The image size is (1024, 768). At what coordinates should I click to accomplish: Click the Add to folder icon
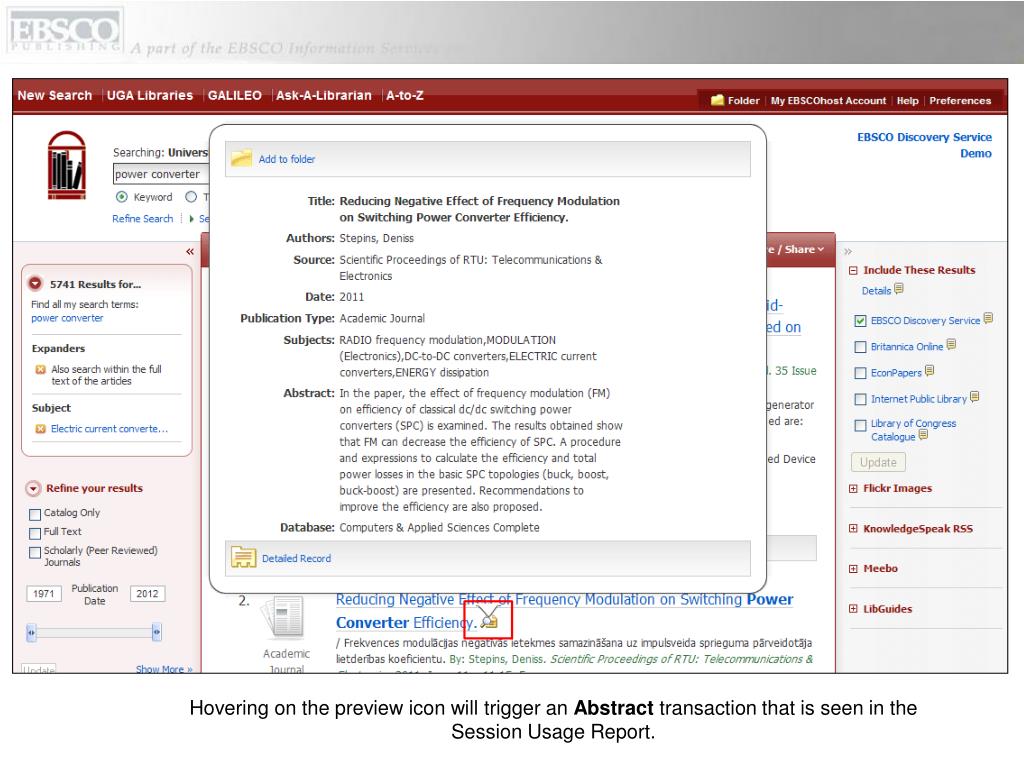(241, 159)
